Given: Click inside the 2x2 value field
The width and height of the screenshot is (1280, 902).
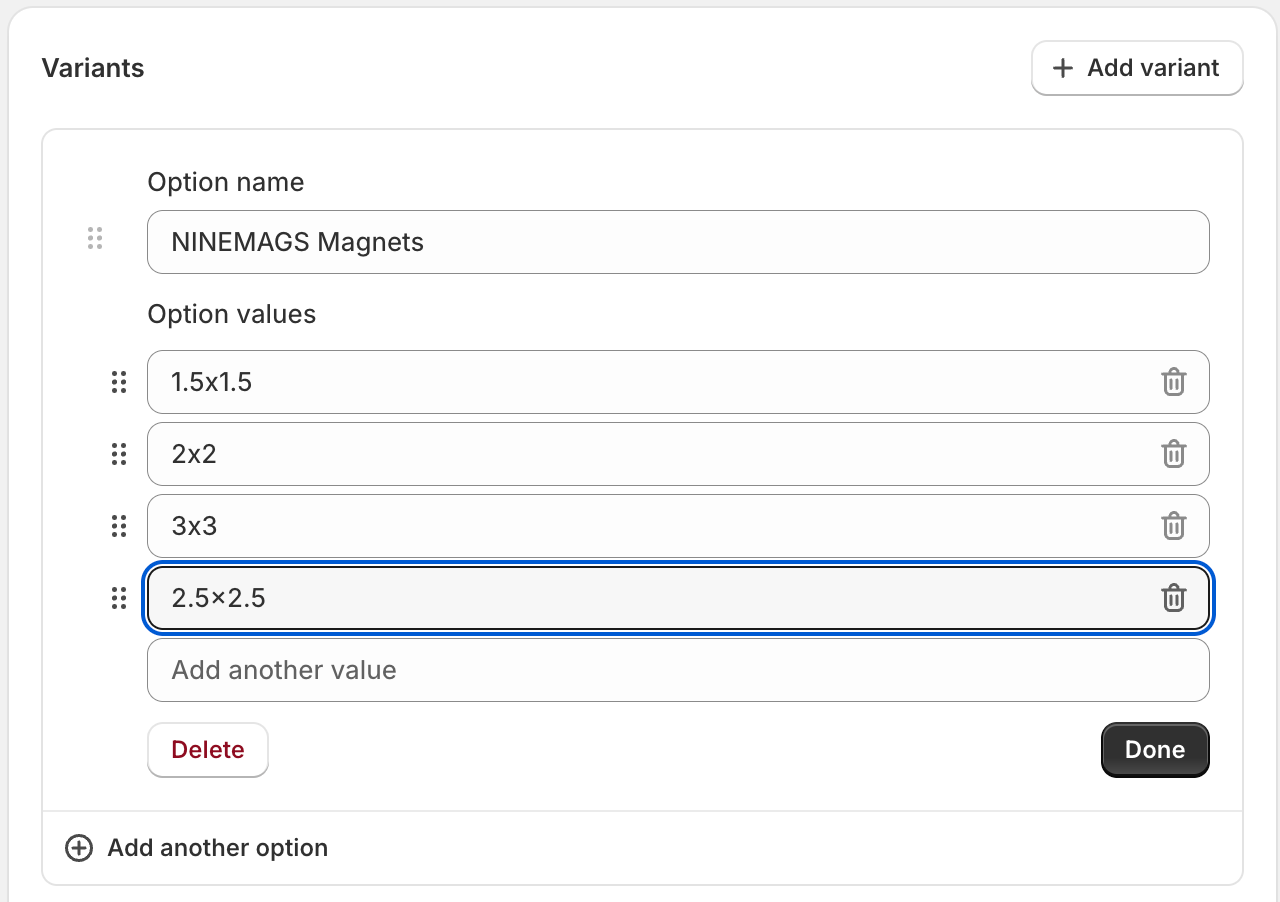Looking at the screenshot, I should coord(650,454).
